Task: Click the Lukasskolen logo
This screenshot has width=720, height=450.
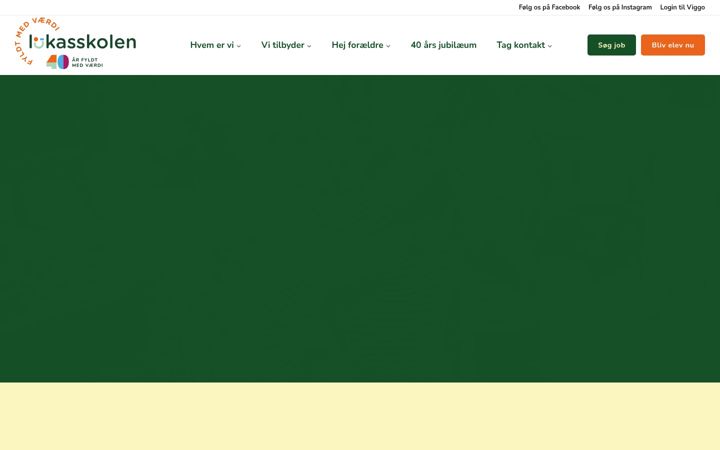Action: (x=76, y=43)
